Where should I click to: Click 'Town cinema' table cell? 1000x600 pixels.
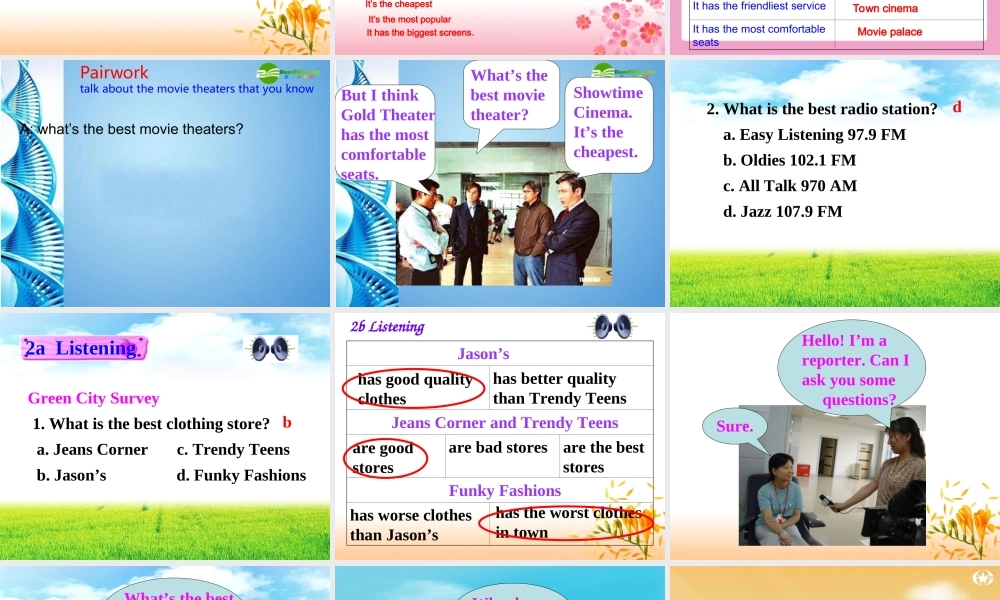[885, 8]
